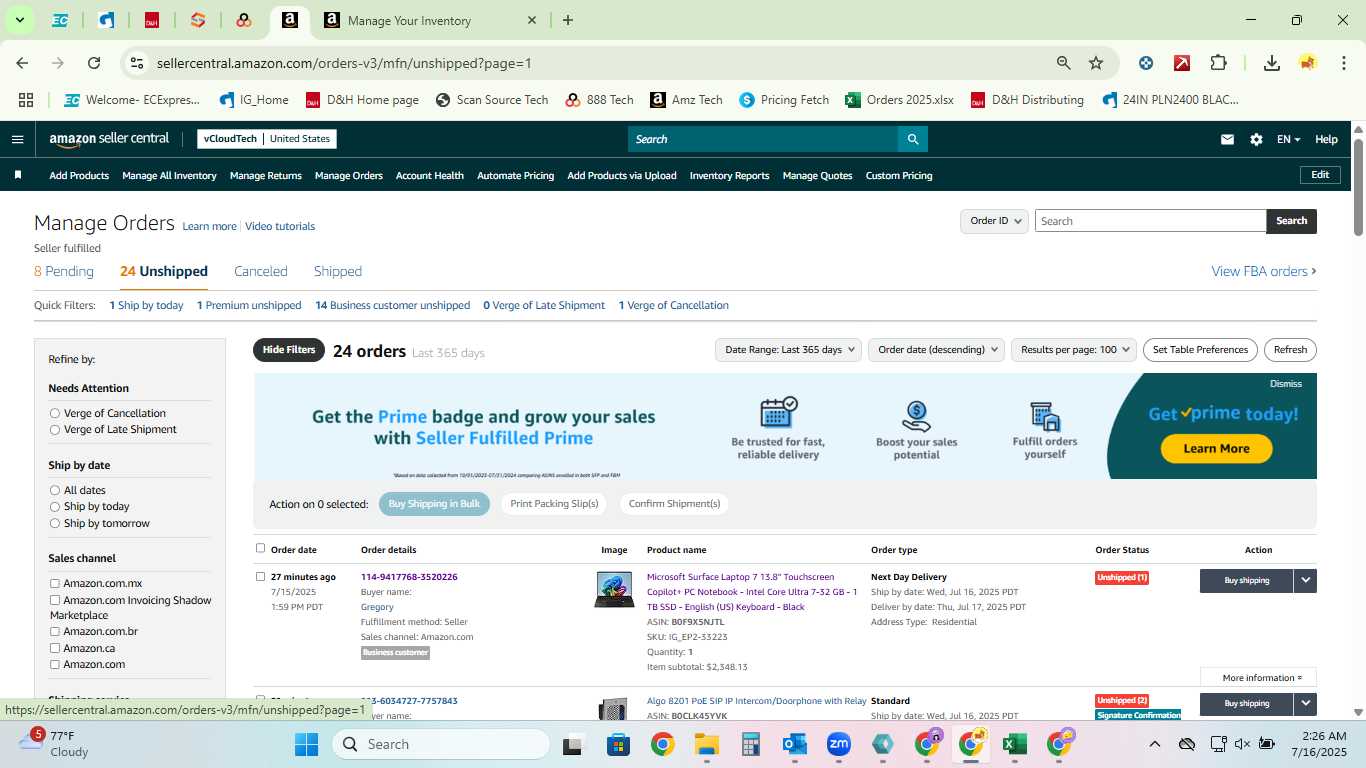1366x768 pixels.
Task: Open the browser tab search chevron
Action: click(x=19, y=20)
